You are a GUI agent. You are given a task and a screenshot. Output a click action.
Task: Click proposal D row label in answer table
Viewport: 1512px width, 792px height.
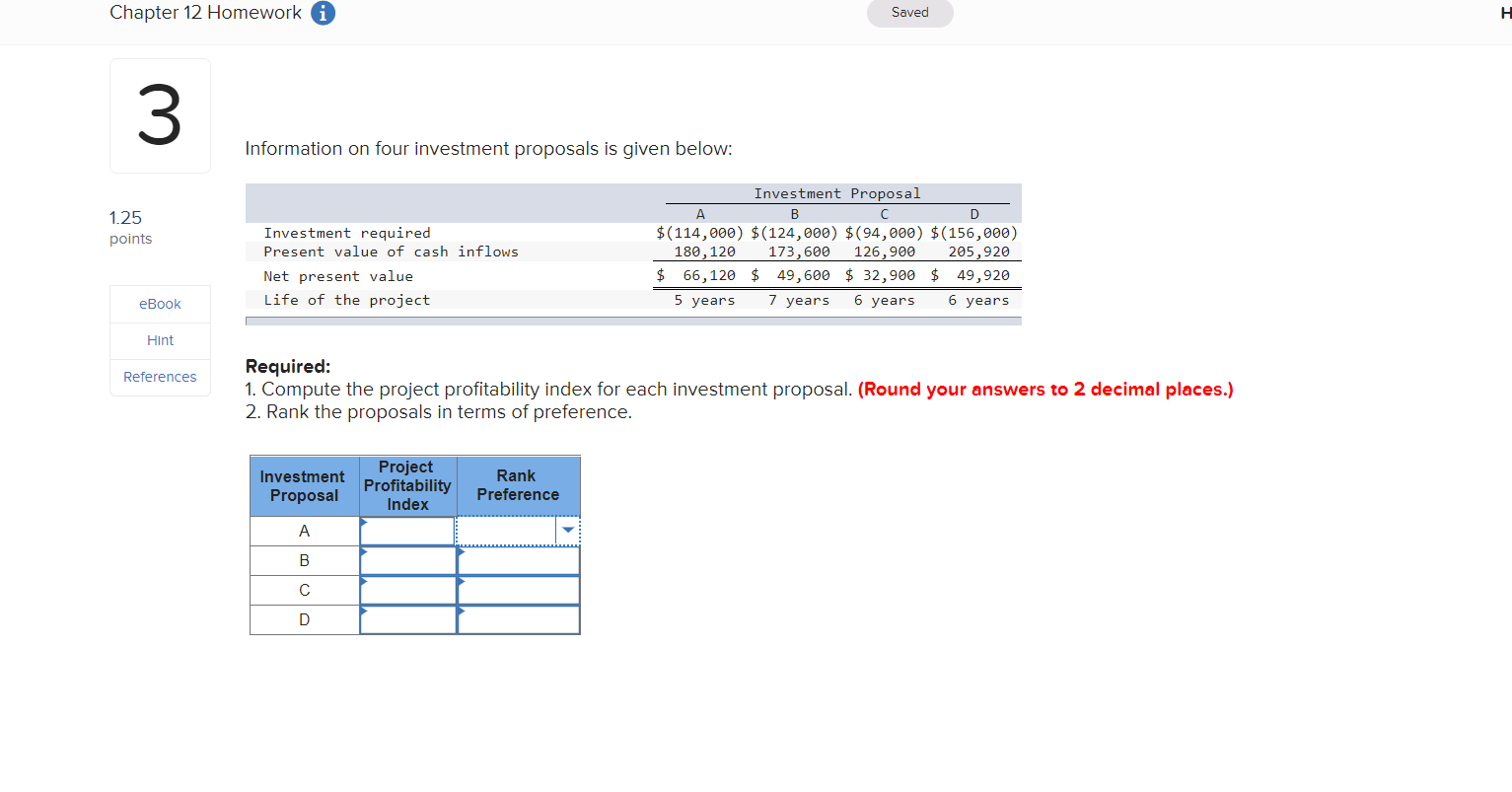(x=304, y=619)
